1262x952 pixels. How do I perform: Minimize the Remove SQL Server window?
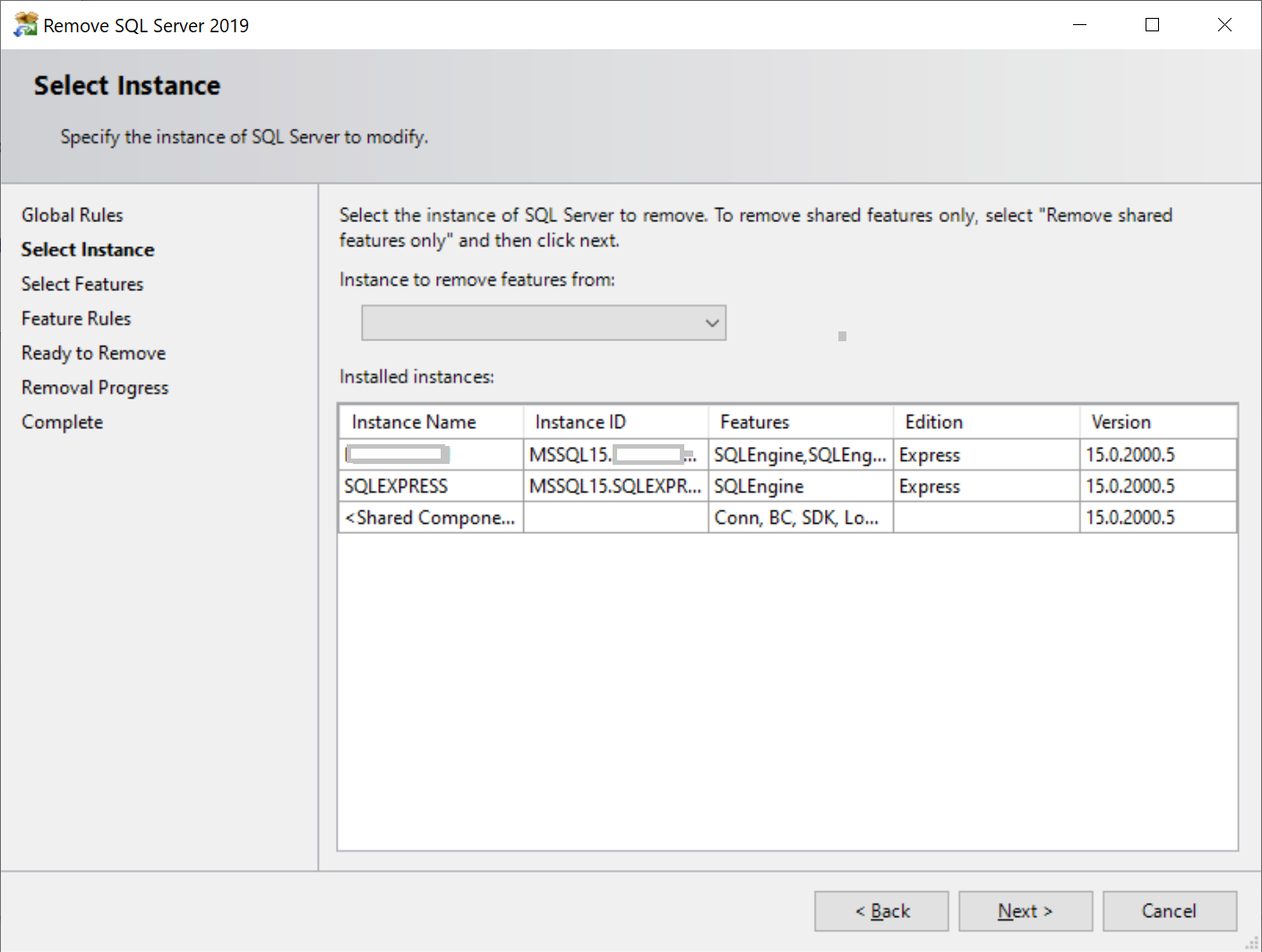click(x=1079, y=25)
